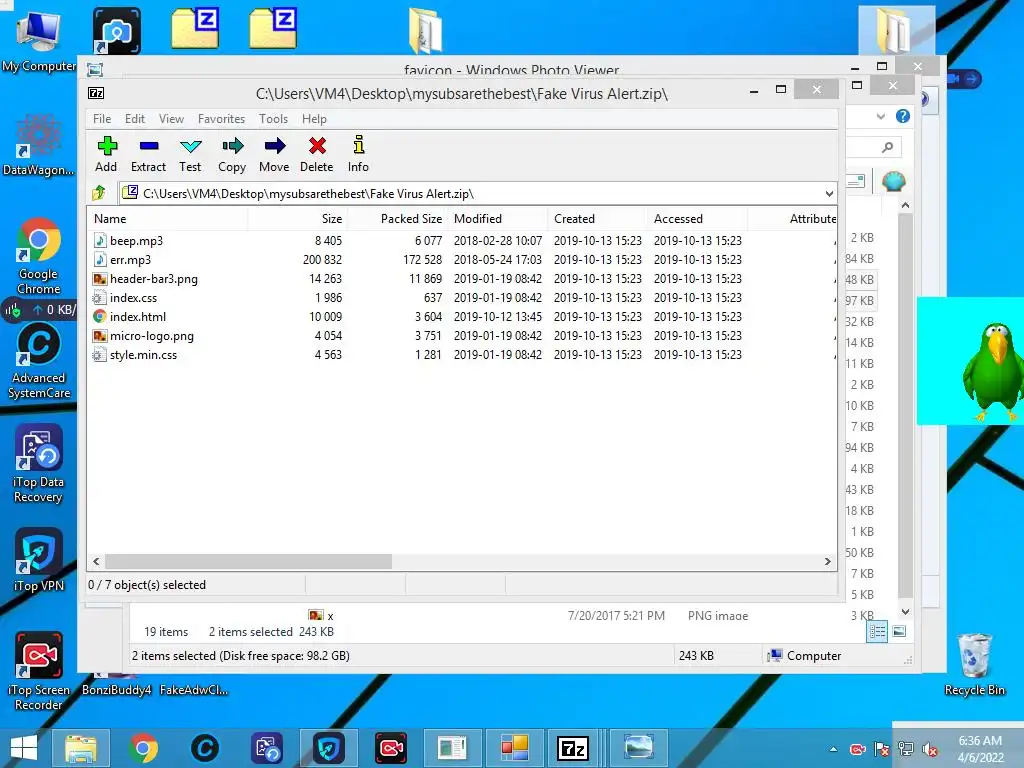
Task: Switch Explorer to details view icon
Action: pyautogui.click(x=876, y=631)
